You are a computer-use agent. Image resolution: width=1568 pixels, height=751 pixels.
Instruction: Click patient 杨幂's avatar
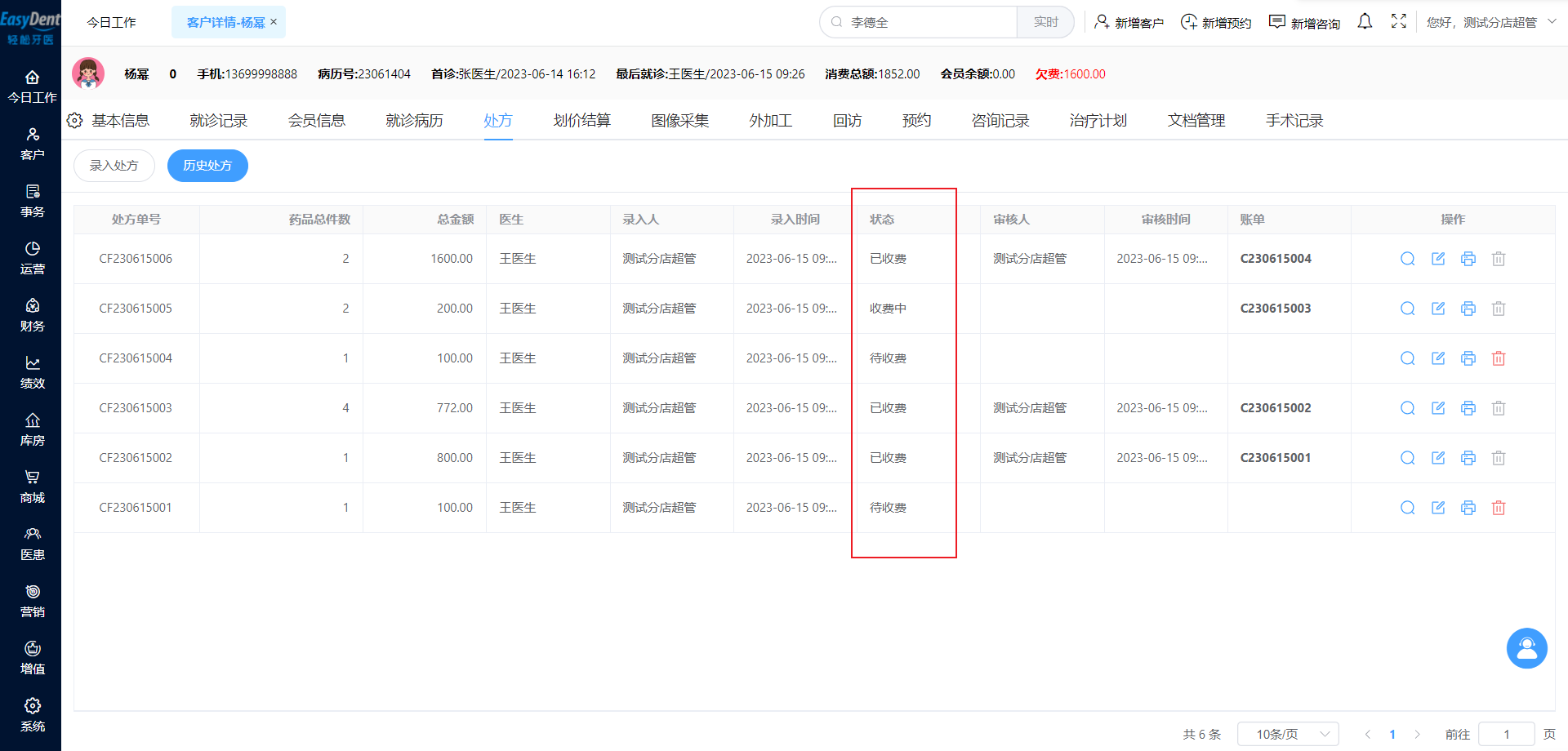[88, 73]
